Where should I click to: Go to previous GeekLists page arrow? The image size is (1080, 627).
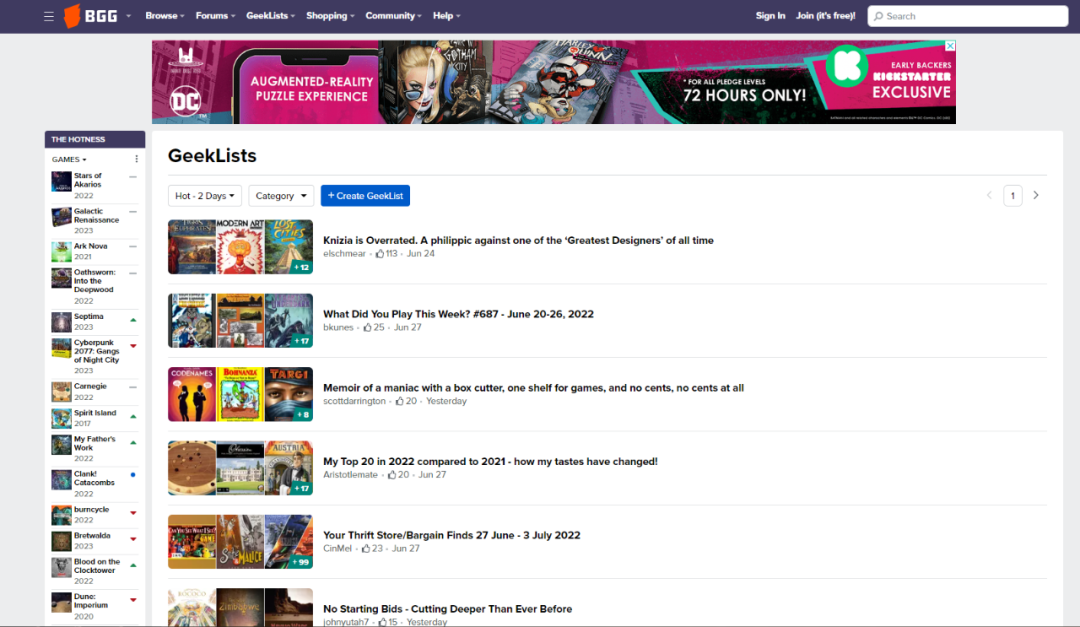pyautogui.click(x=989, y=196)
